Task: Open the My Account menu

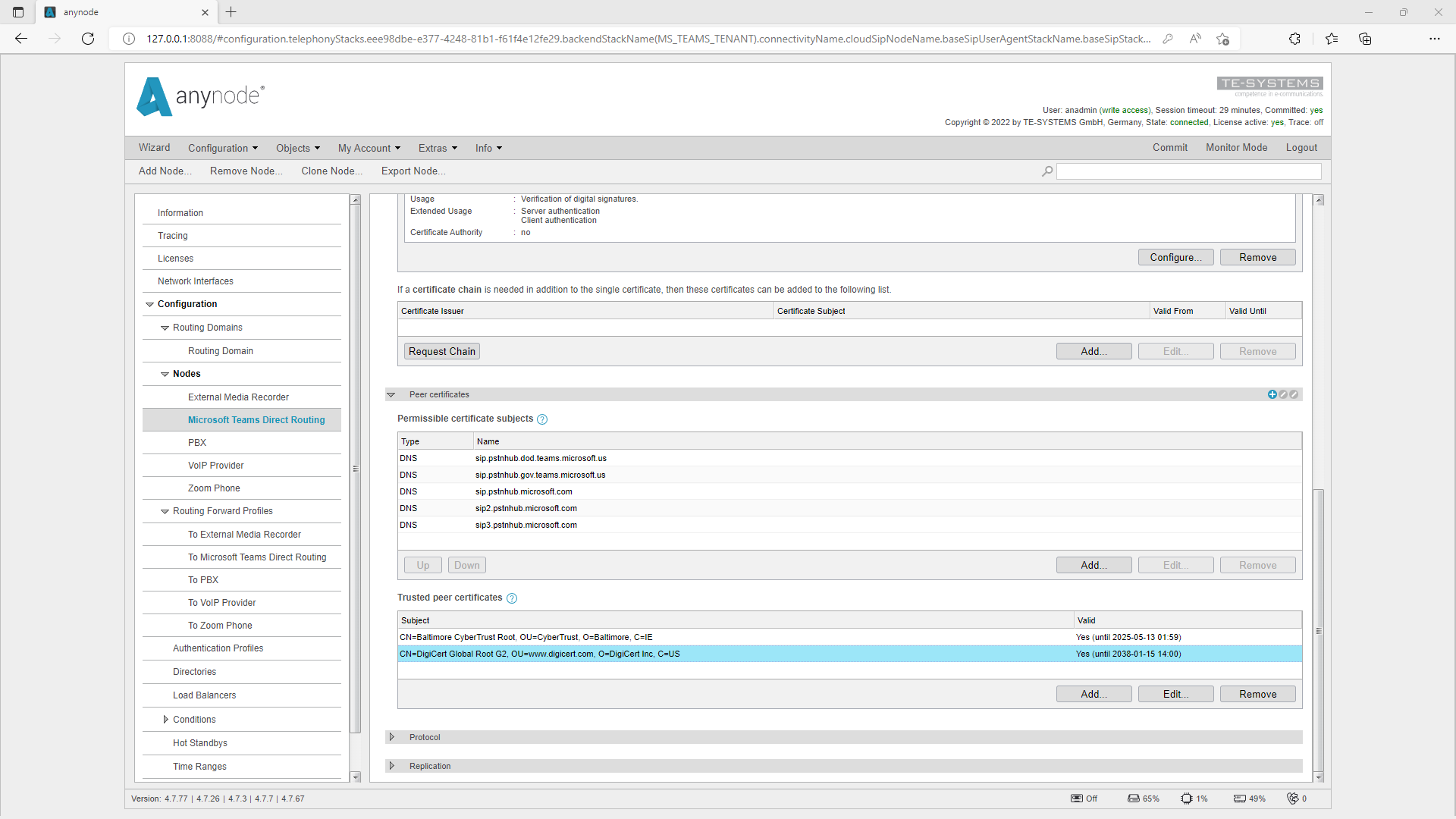Action: (x=369, y=148)
